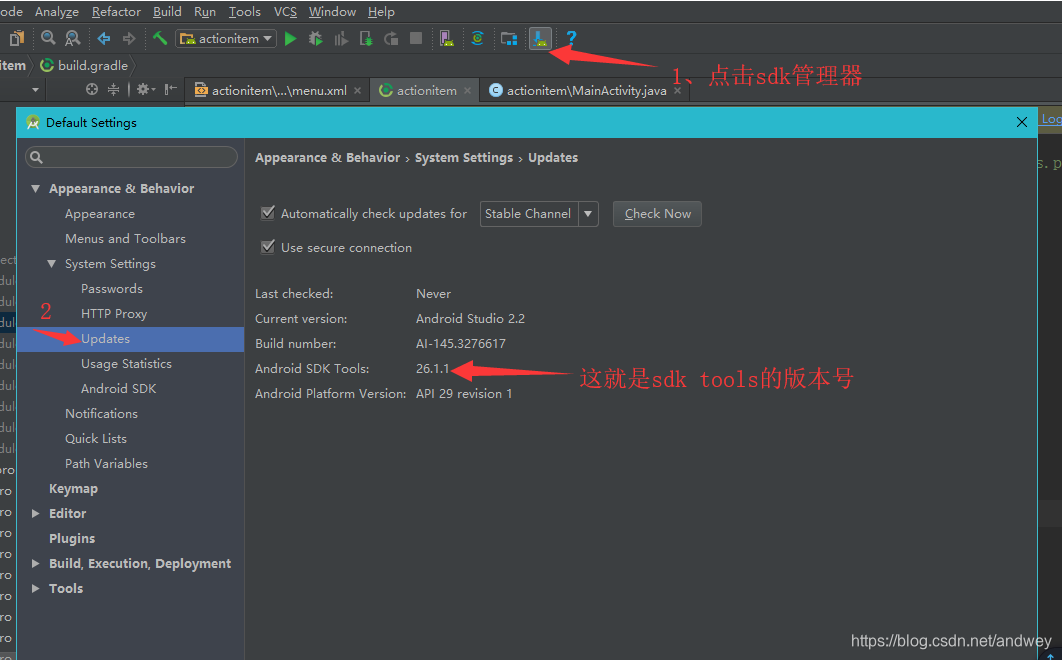Image resolution: width=1062 pixels, height=660 pixels.
Task: Navigate Back with the blue arrow
Action: tap(104, 39)
